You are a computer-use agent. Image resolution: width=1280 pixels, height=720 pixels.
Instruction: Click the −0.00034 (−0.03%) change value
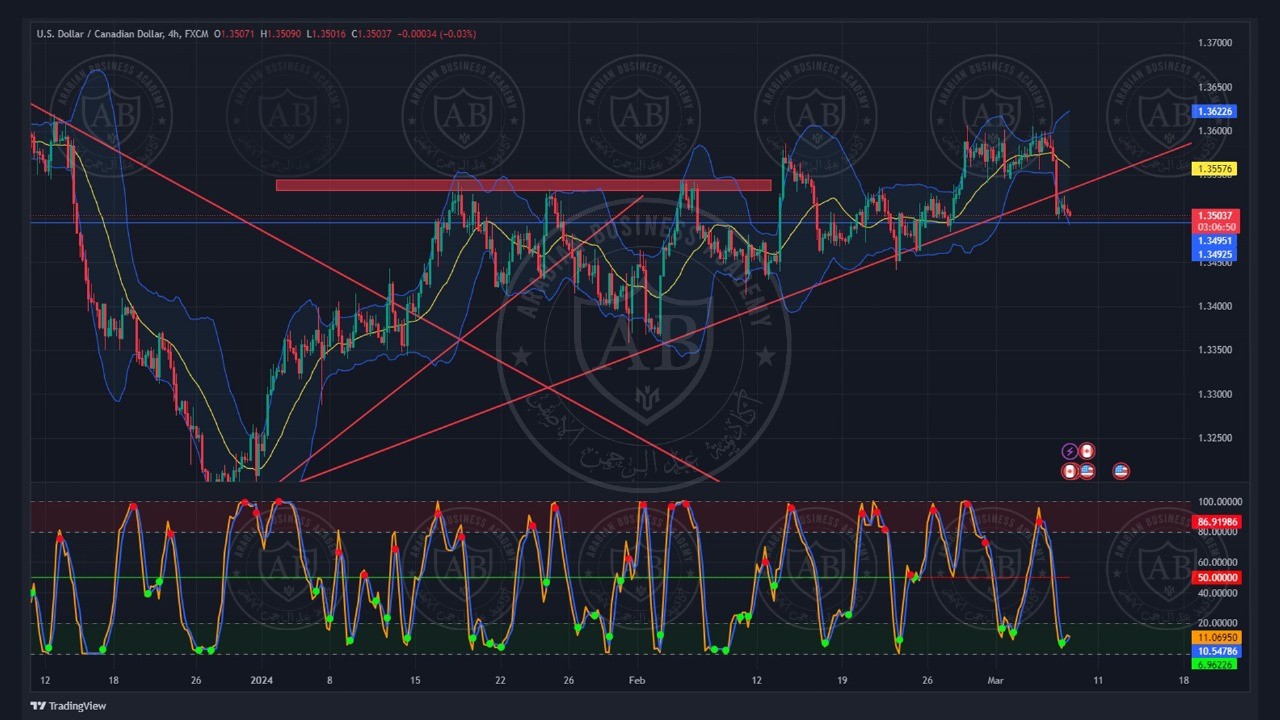437,34
